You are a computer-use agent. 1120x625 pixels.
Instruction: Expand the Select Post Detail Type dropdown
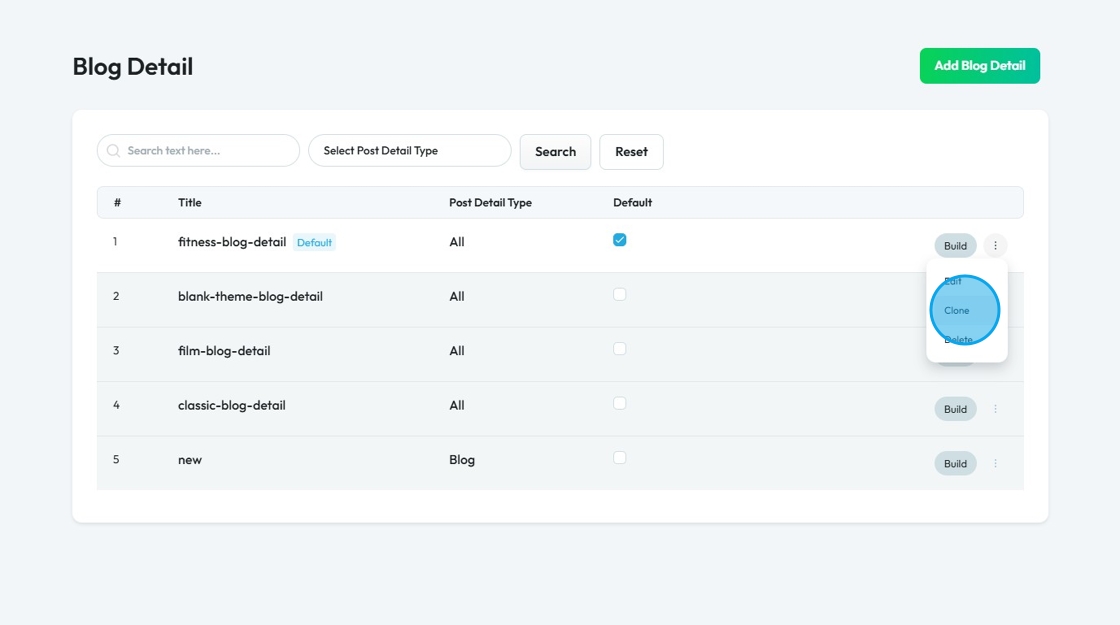pyautogui.click(x=410, y=151)
